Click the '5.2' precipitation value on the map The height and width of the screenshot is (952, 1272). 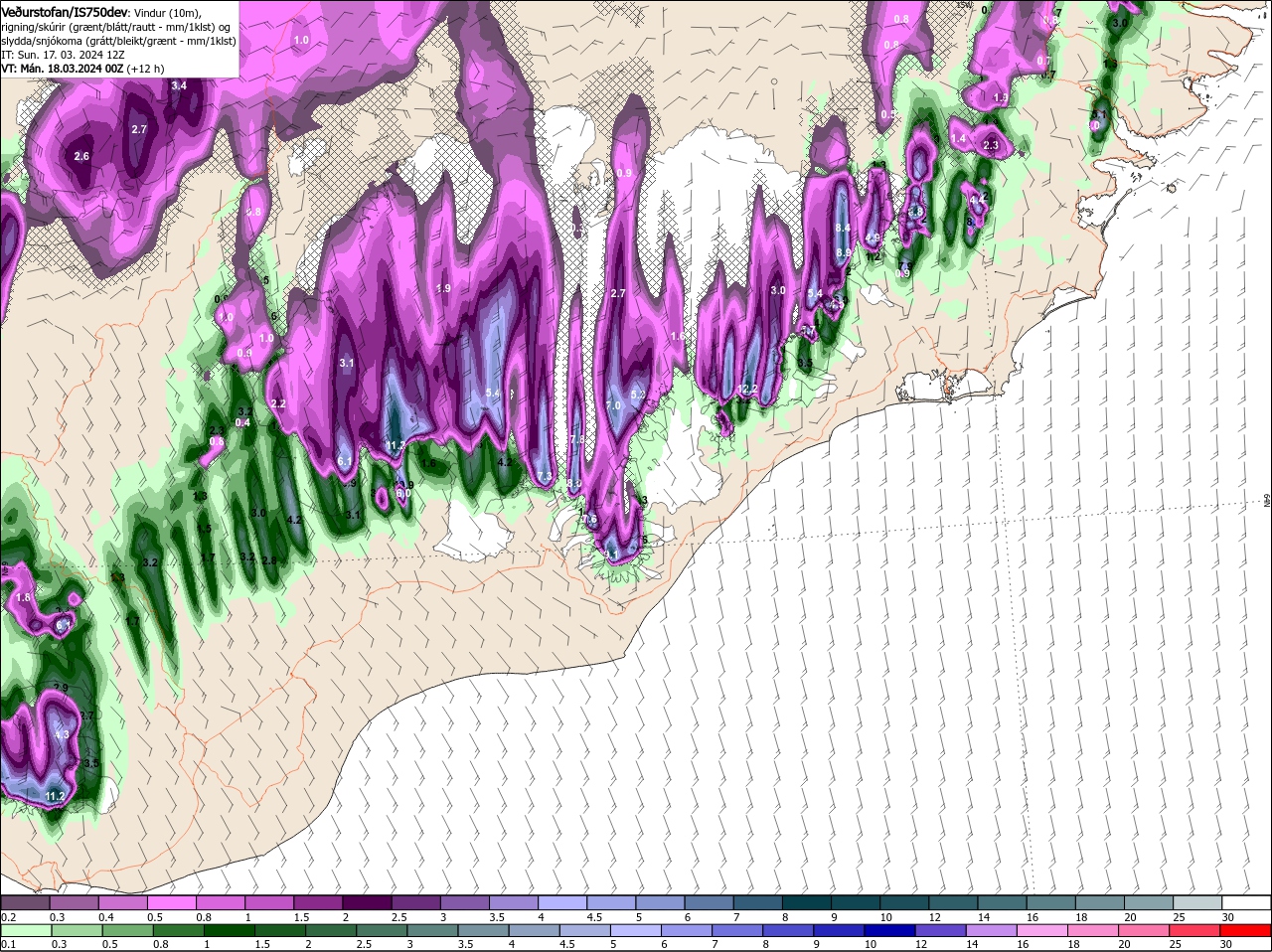tap(638, 395)
